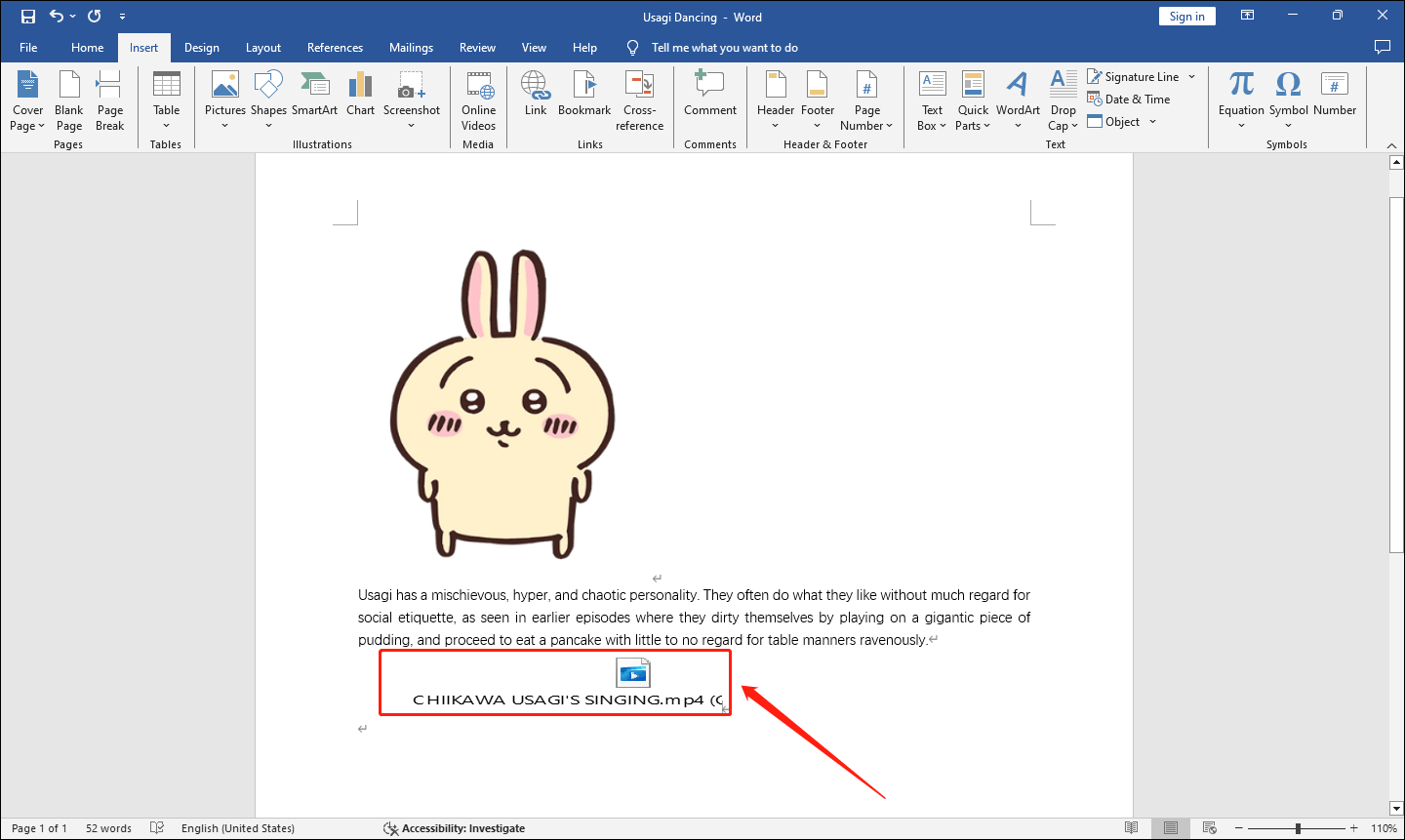Select the embedded CHIIKAWA USAGI'S SINGING.mp4 object

coord(568,684)
